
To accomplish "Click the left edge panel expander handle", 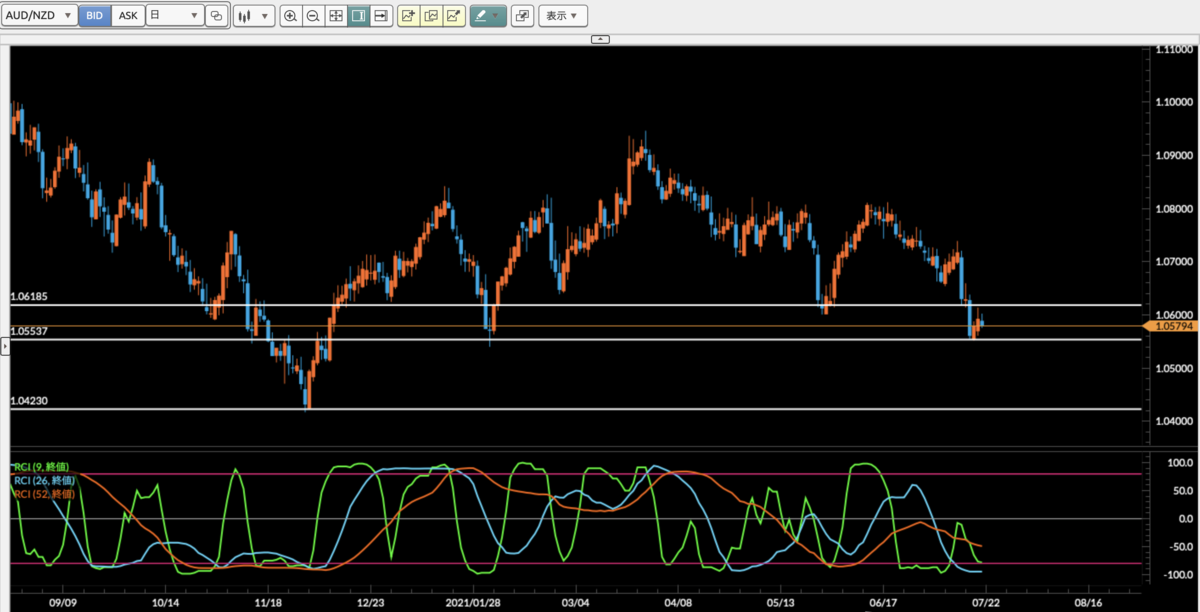I will 4,346.
